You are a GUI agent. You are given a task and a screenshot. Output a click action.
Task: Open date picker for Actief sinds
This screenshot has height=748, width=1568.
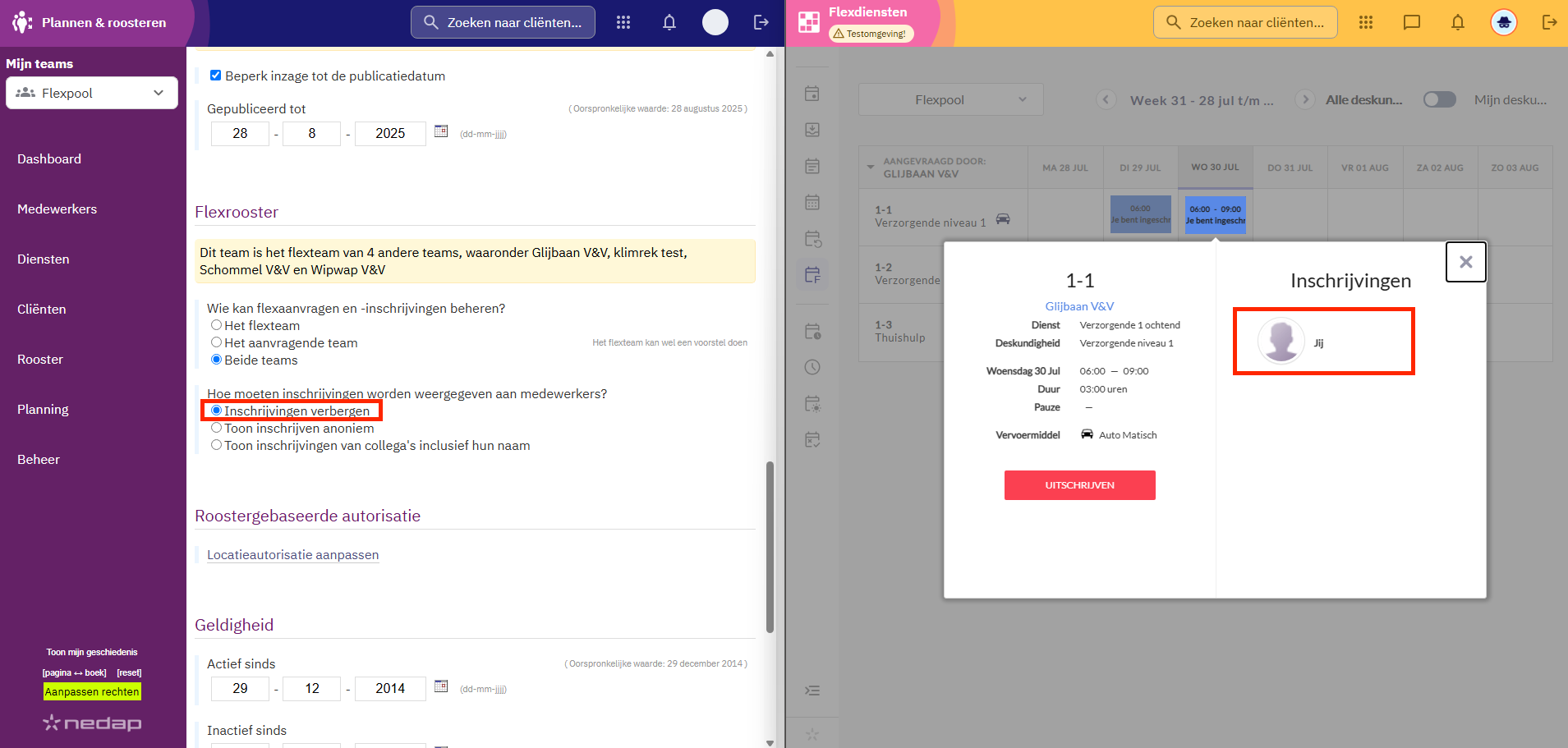pyautogui.click(x=441, y=686)
